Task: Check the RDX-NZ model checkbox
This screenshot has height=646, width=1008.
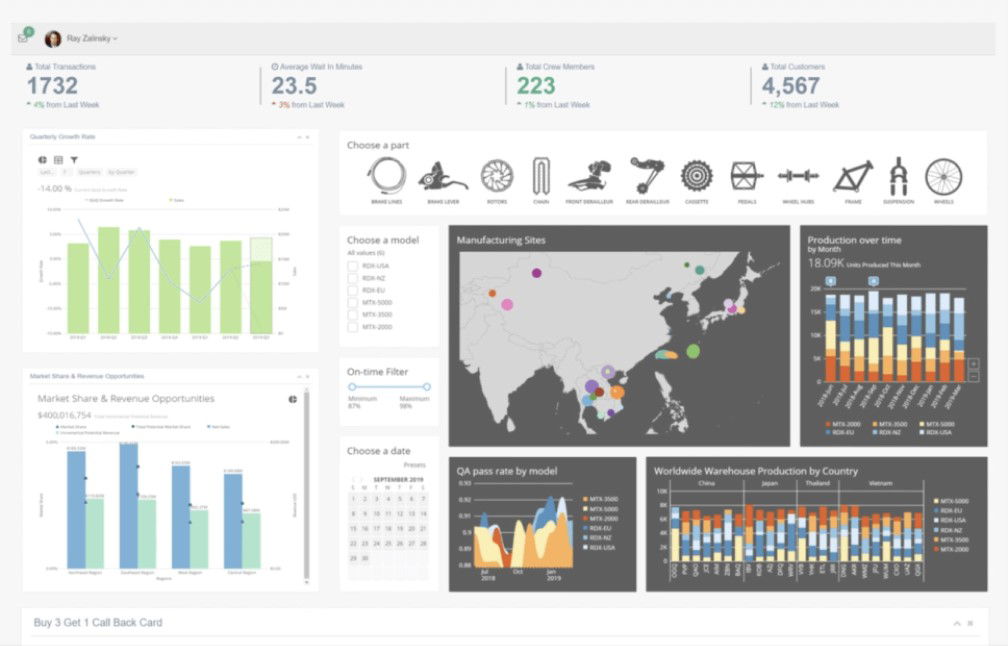Action: point(353,279)
